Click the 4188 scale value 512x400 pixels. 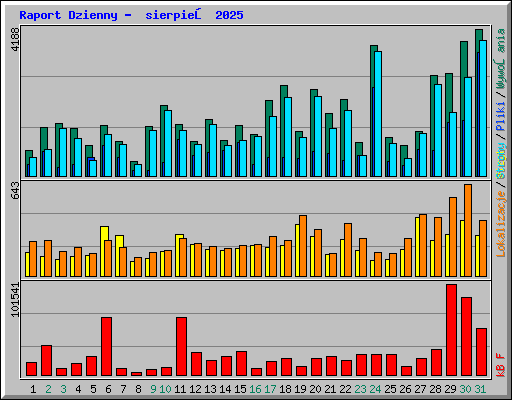coord(16,39)
